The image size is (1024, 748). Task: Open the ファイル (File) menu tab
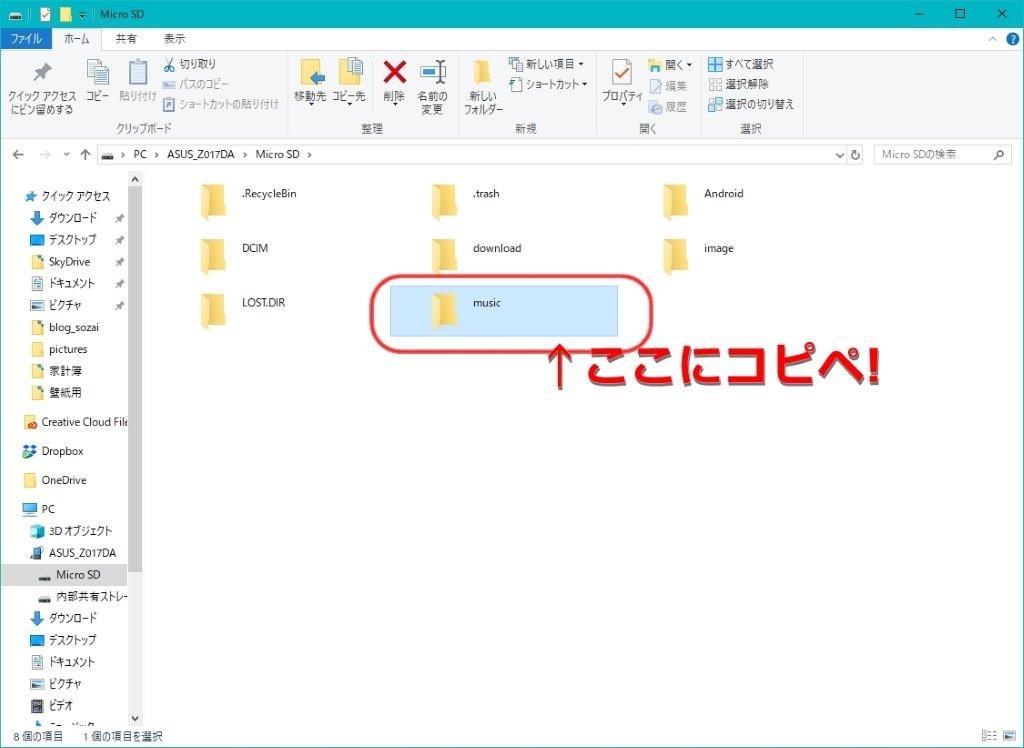26,39
